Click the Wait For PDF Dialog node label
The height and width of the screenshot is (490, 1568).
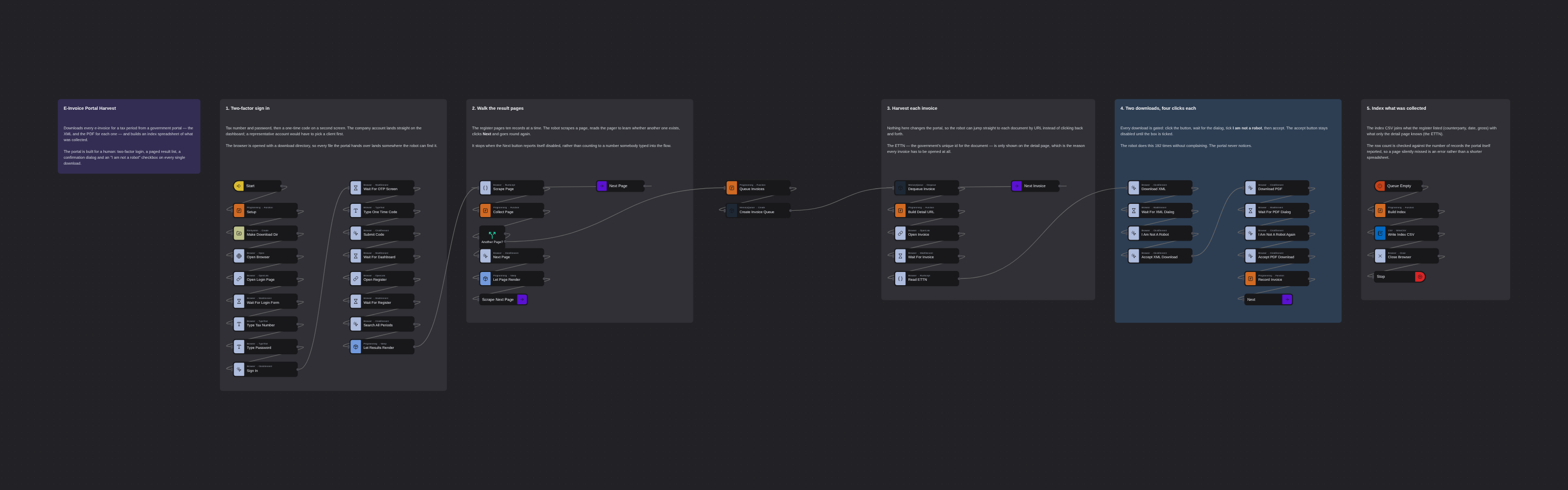tap(1274, 212)
